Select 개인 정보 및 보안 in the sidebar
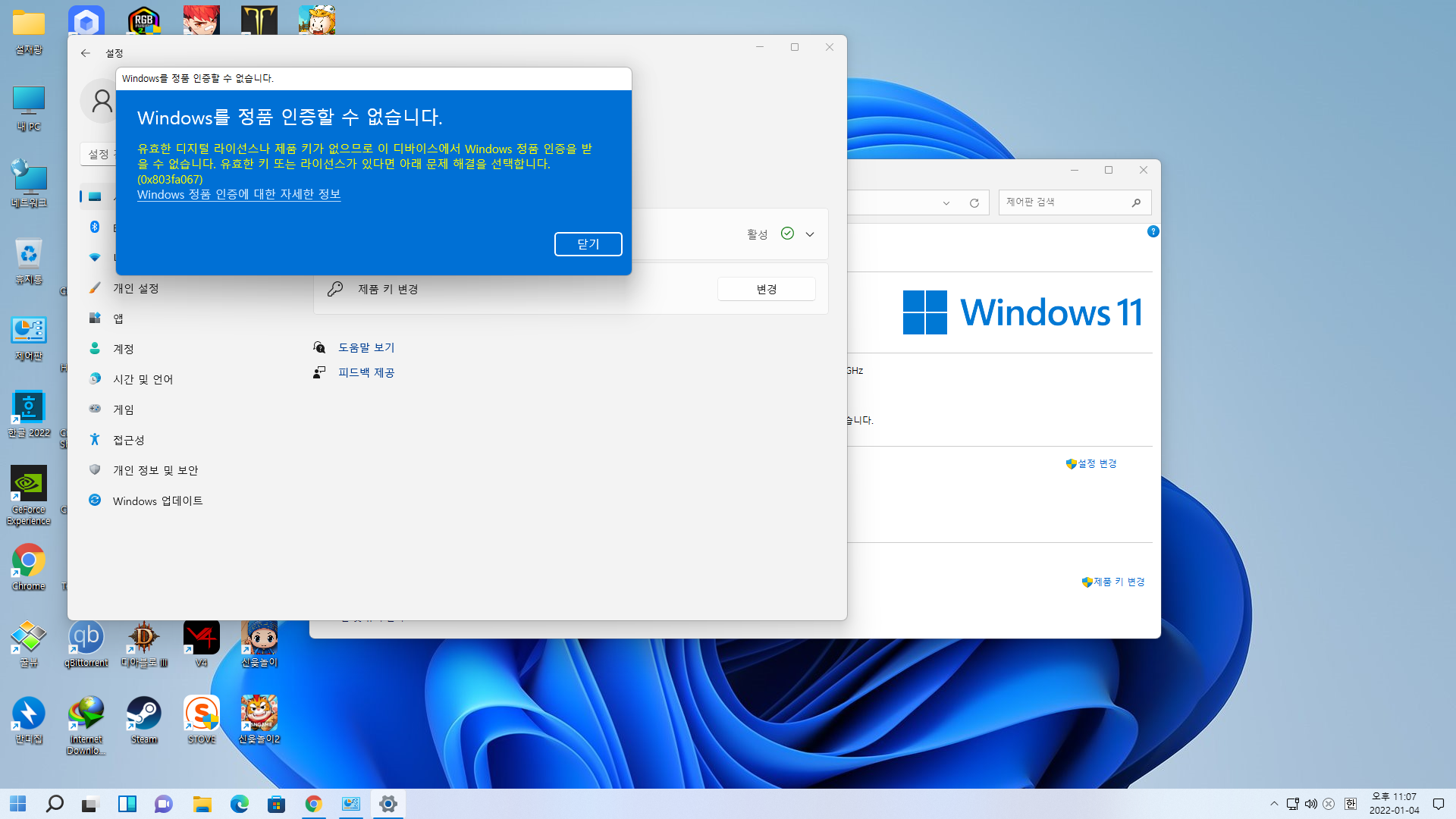The width and height of the screenshot is (1456, 819). pyautogui.click(x=155, y=470)
